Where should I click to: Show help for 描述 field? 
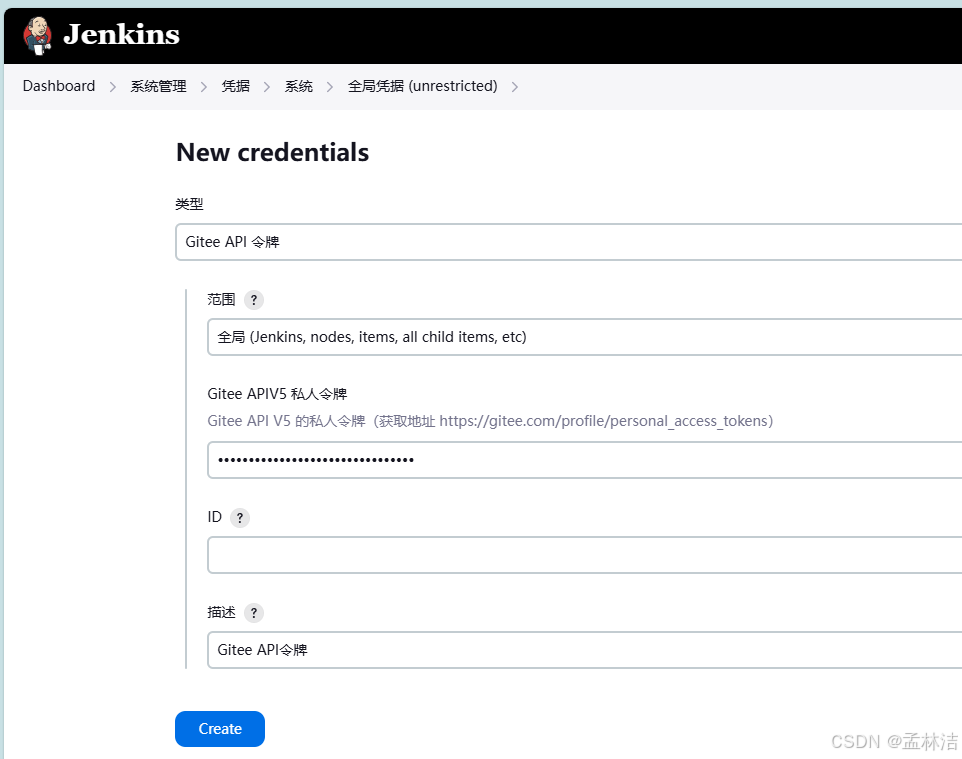(254, 613)
